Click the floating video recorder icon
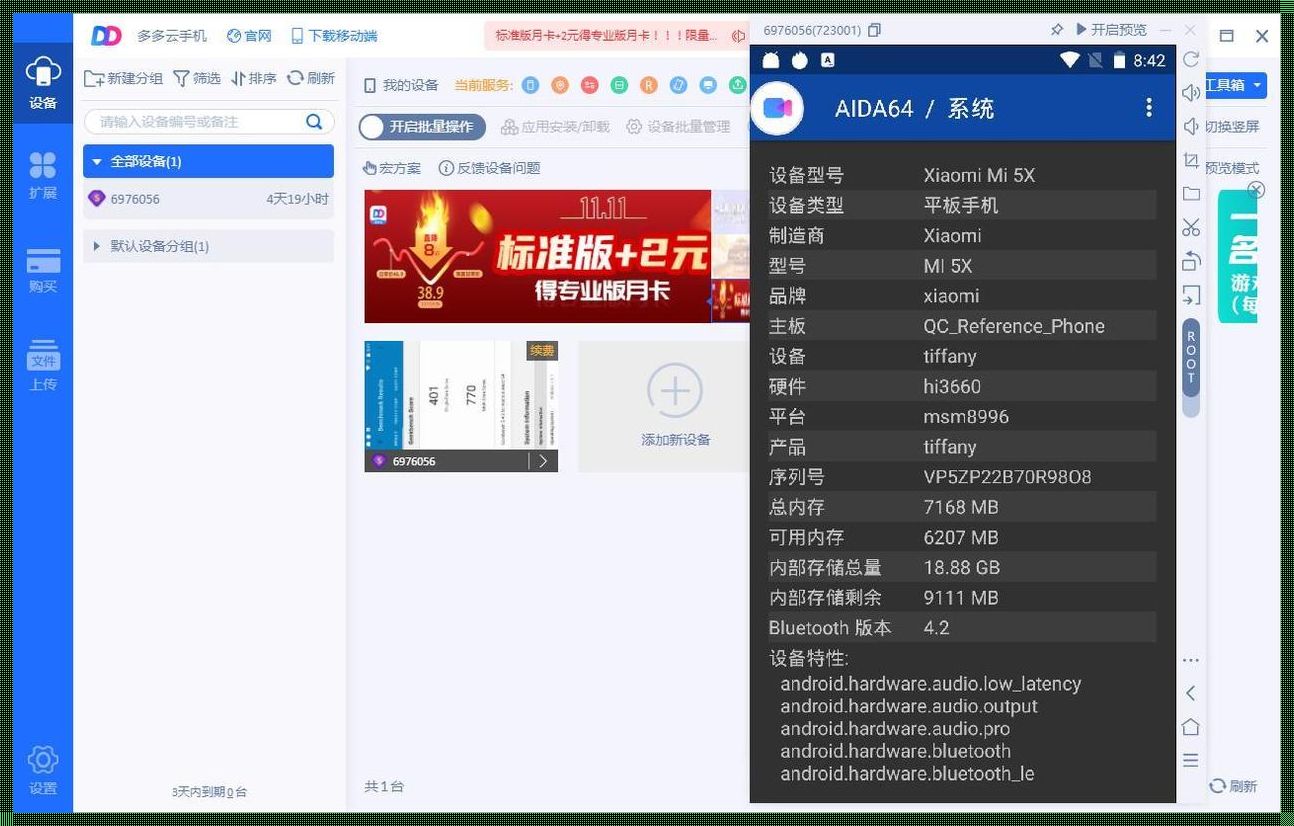 tap(777, 108)
